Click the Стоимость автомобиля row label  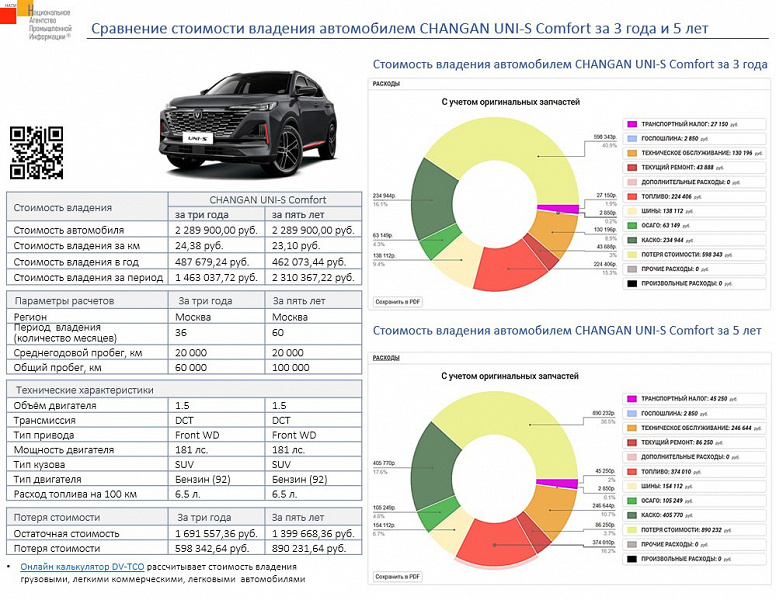tap(69, 230)
